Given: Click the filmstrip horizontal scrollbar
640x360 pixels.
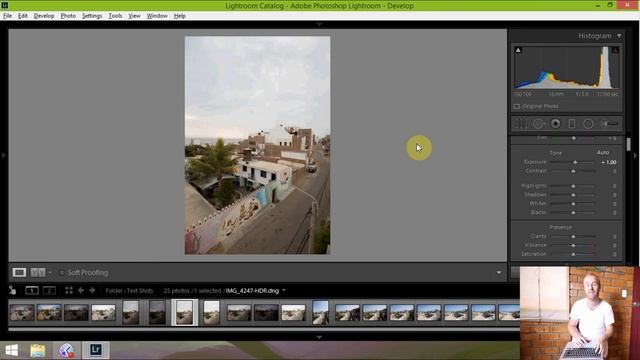Looking at the screenshot, I should [x=264, y=329].
